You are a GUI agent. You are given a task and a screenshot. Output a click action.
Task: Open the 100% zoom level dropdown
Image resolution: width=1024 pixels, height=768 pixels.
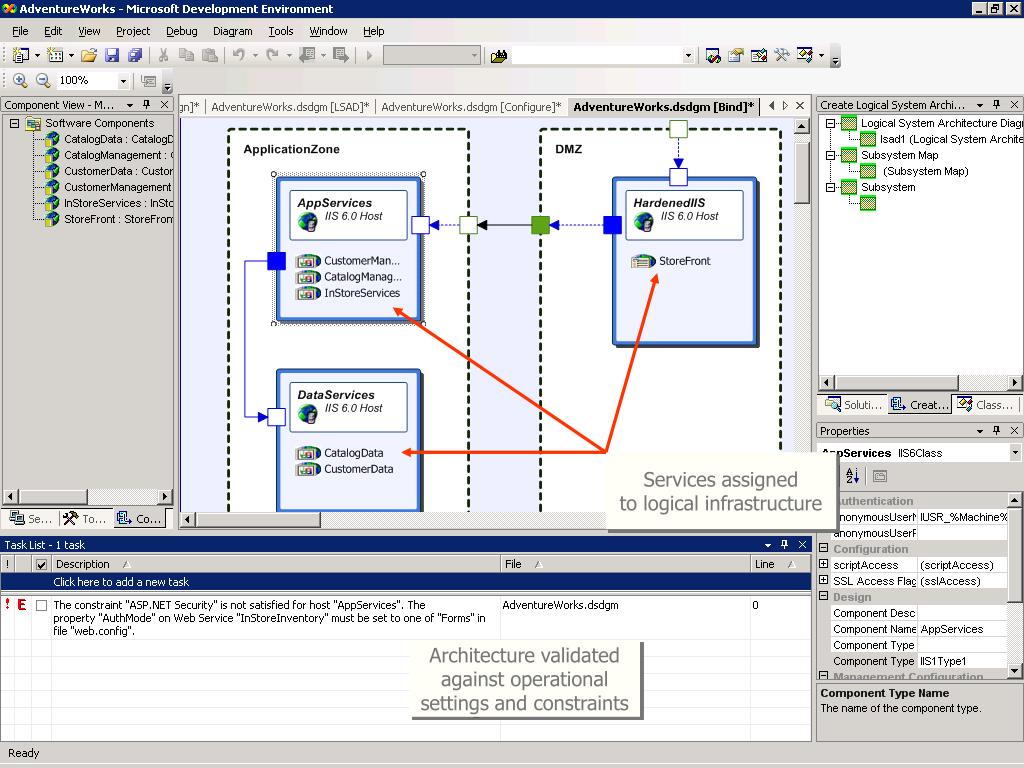click(123, 81)
